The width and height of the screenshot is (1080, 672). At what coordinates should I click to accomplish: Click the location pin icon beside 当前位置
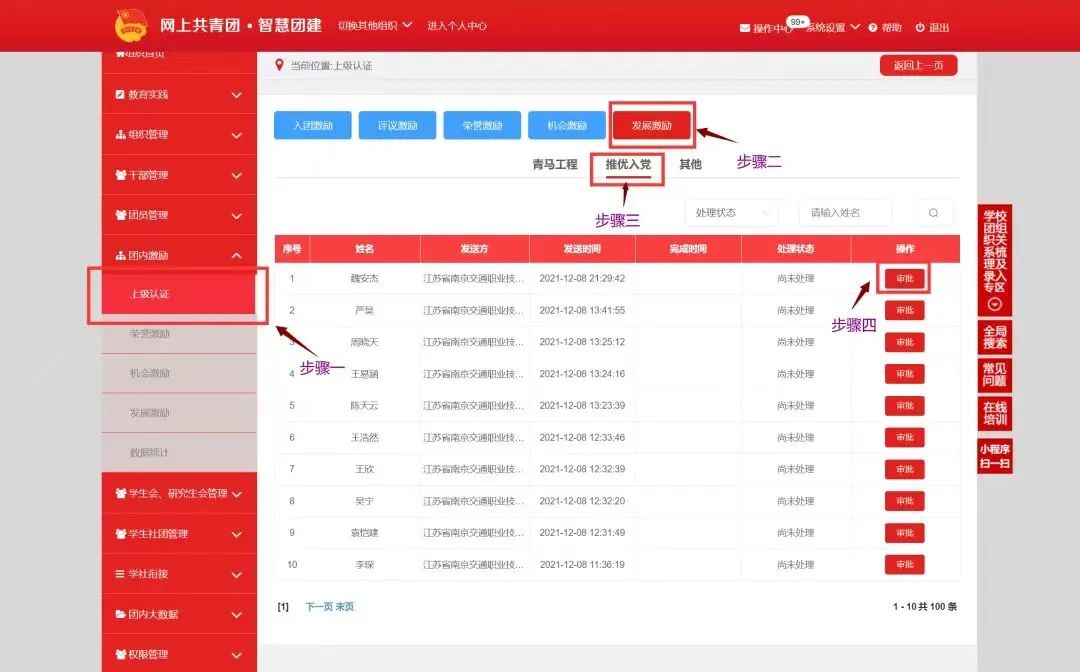point(279,65)
